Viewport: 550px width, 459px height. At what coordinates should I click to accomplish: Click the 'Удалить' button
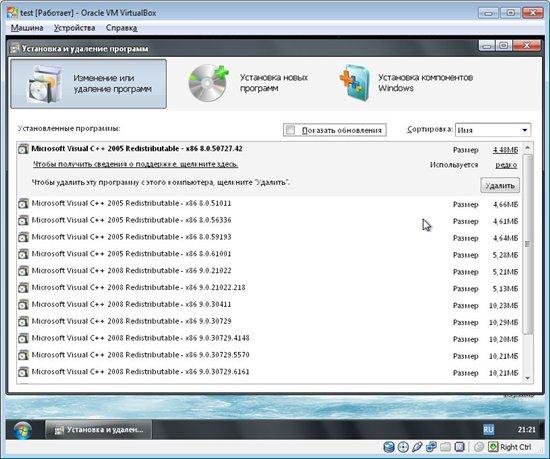[x=500, y=185]
